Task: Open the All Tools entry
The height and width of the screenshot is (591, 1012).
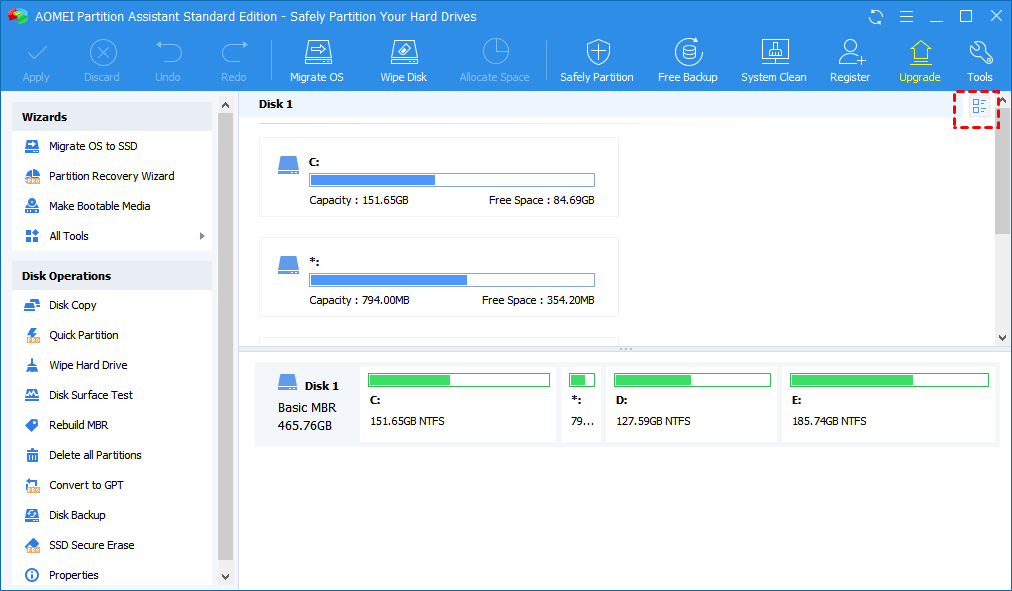Action: (x=68, y=236)
